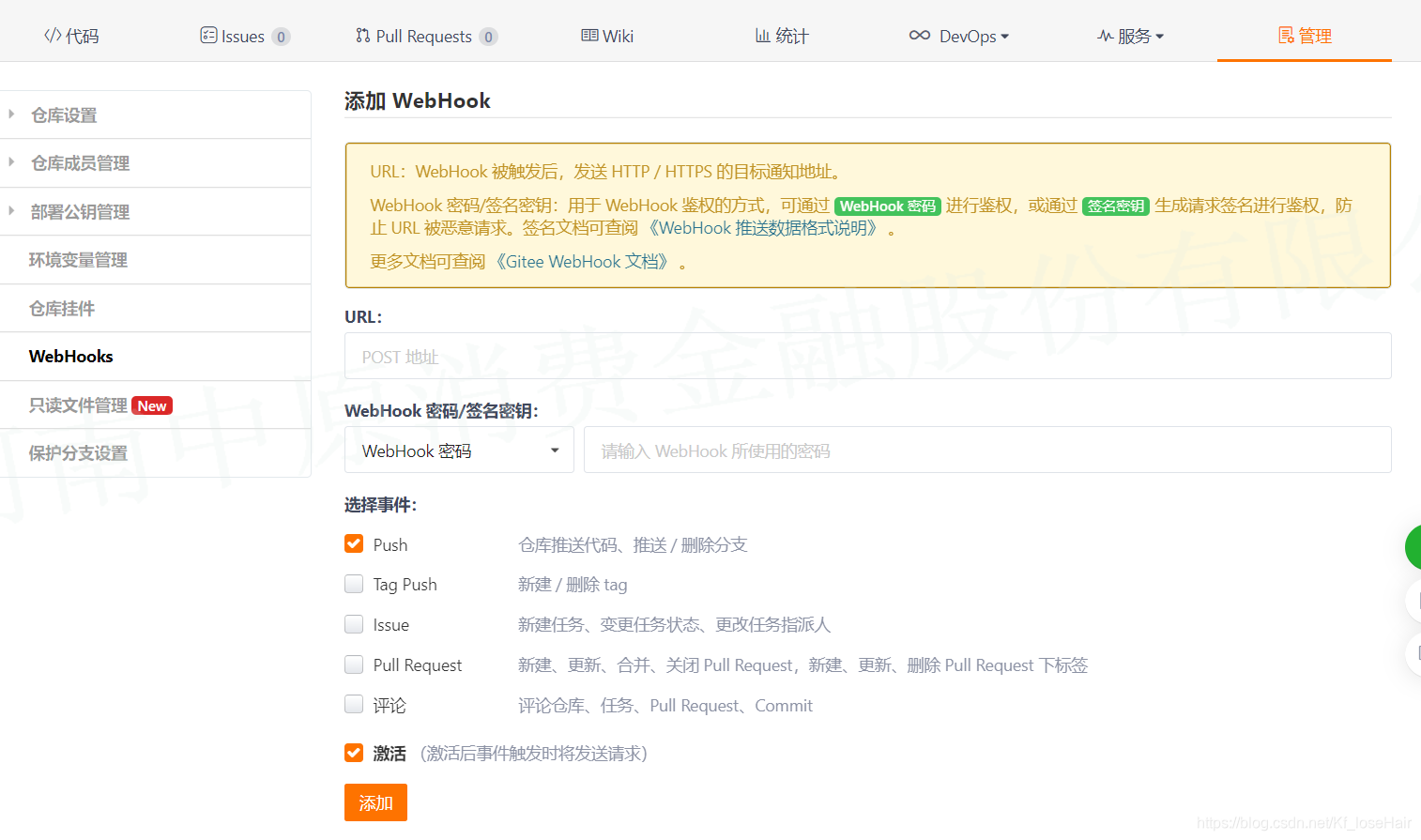The width and height of the screenshot is (1421, 840).
Task: Click the Pull Requests branch icon
Action: tap(363, 36)
